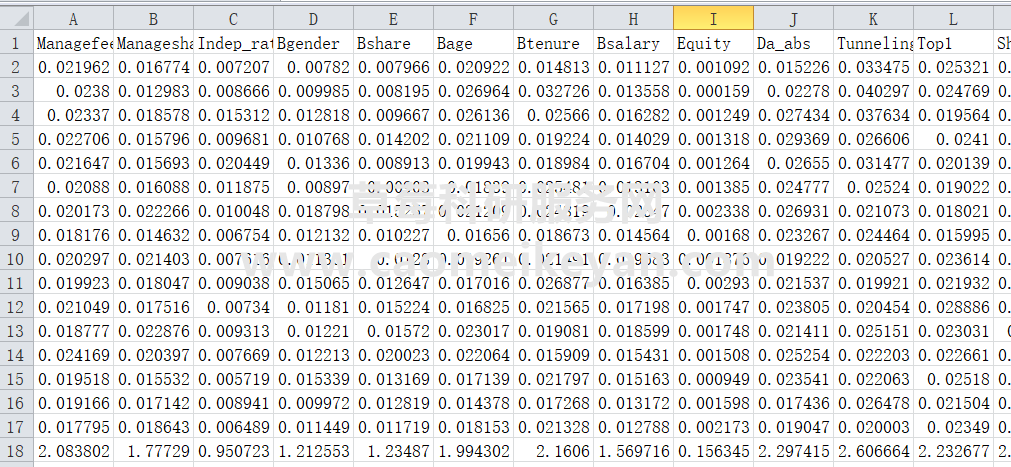Click the Indep_rat header cell
The height and width of the screenshot is (467, 1011).
coord(233,43)
